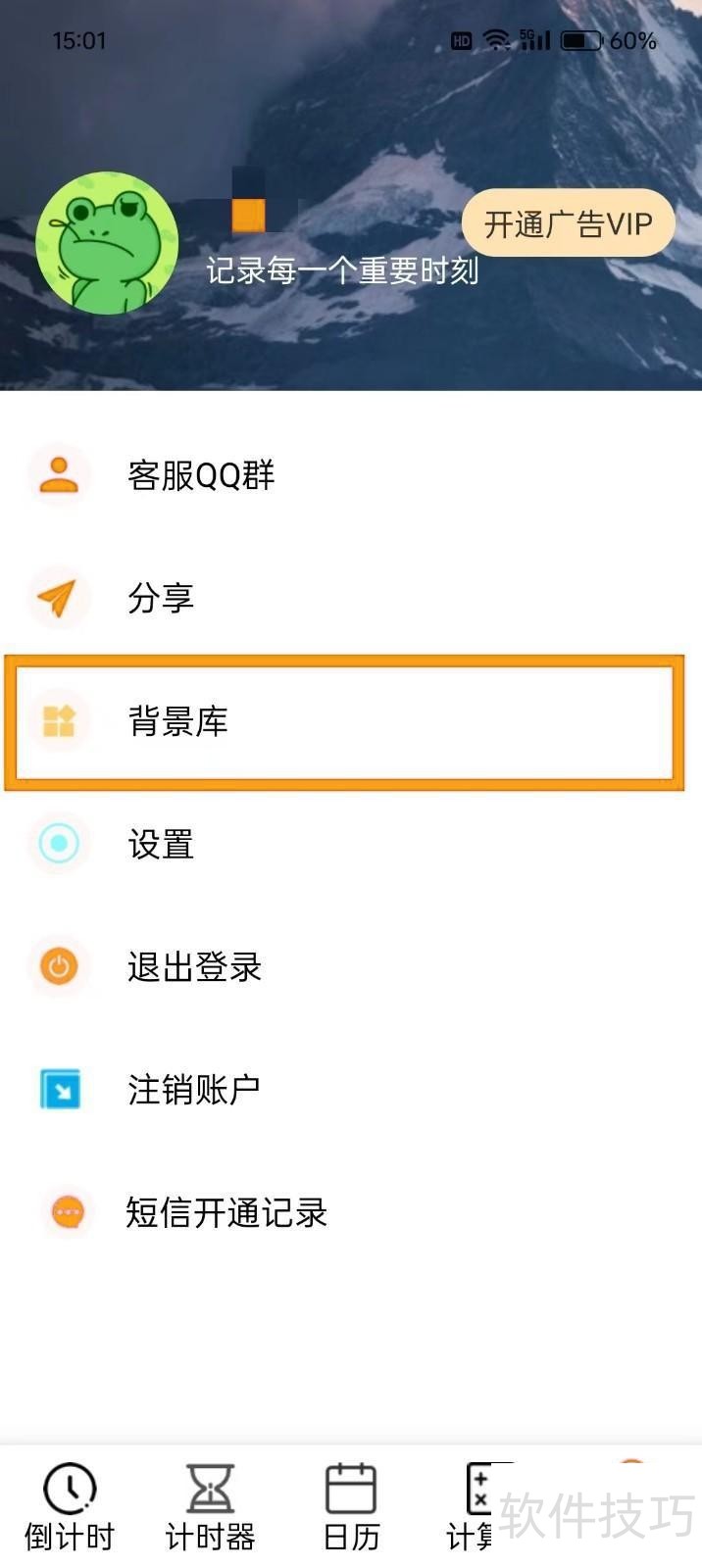Tap the 背景库 grid icon
Screen dimensions: 702x1568
pyautogui.click(x=59, y=721)
